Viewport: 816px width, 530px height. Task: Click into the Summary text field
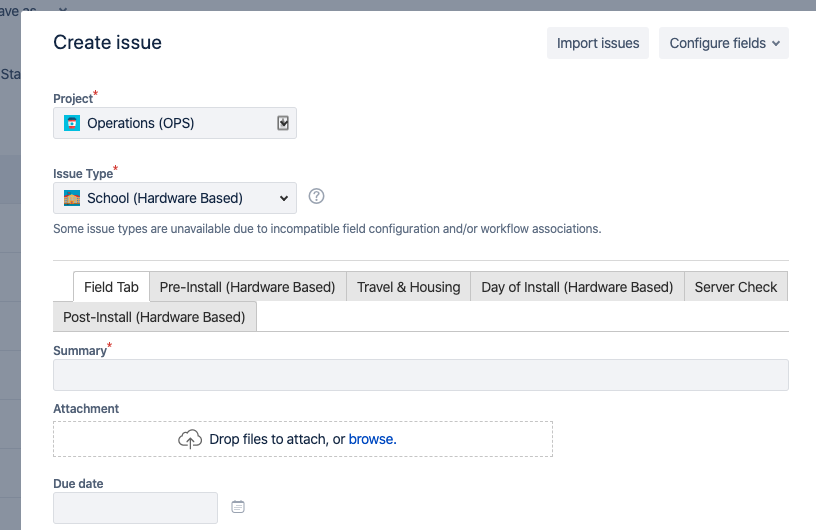pyautogui.click(x=421, y=375)
